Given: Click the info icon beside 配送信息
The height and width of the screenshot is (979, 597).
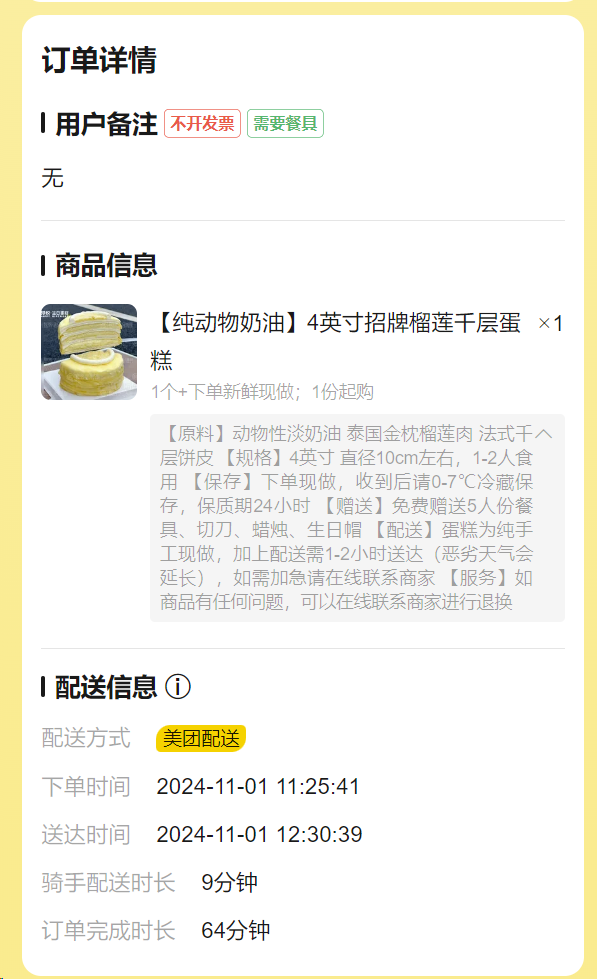Looking at the screenshot, I should pyautogui.click(x=178, y=687).
